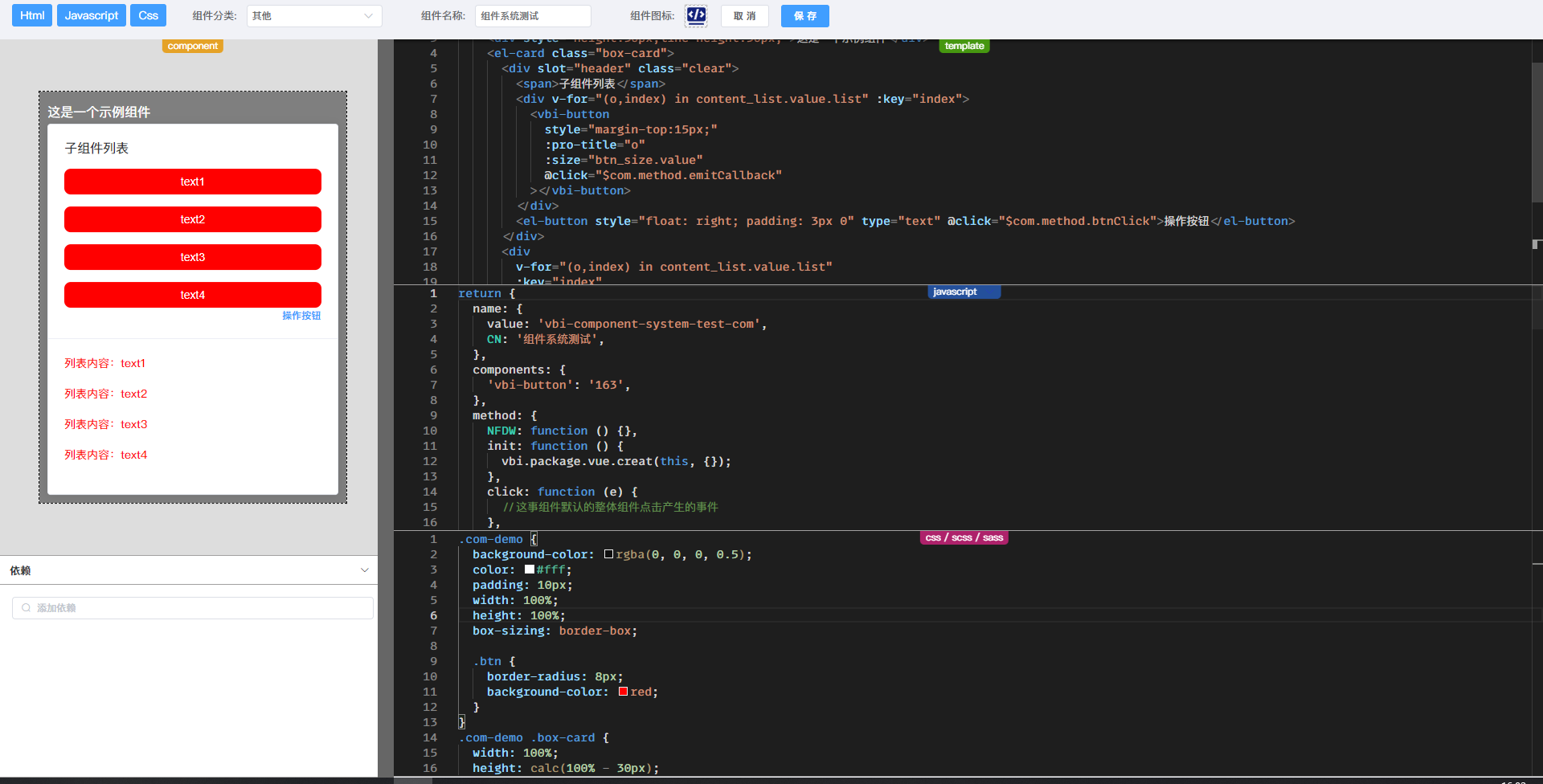This screenshot has height=784, width=1543.
Task: Open the 组件分类 category dropdown
Action: tap(313, 16)
